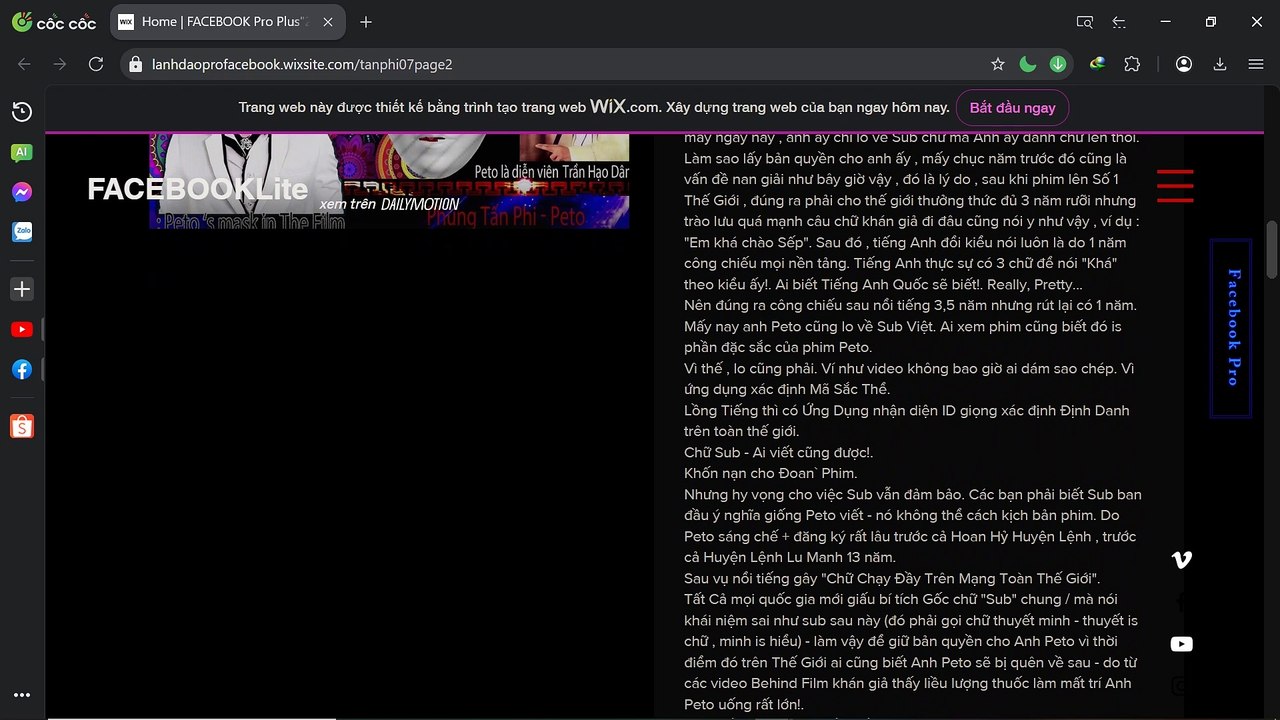Open Zalo in the sidebar
Image resolution: width=1280 pixels, height=720 pixels.
(x=22, y=232)
